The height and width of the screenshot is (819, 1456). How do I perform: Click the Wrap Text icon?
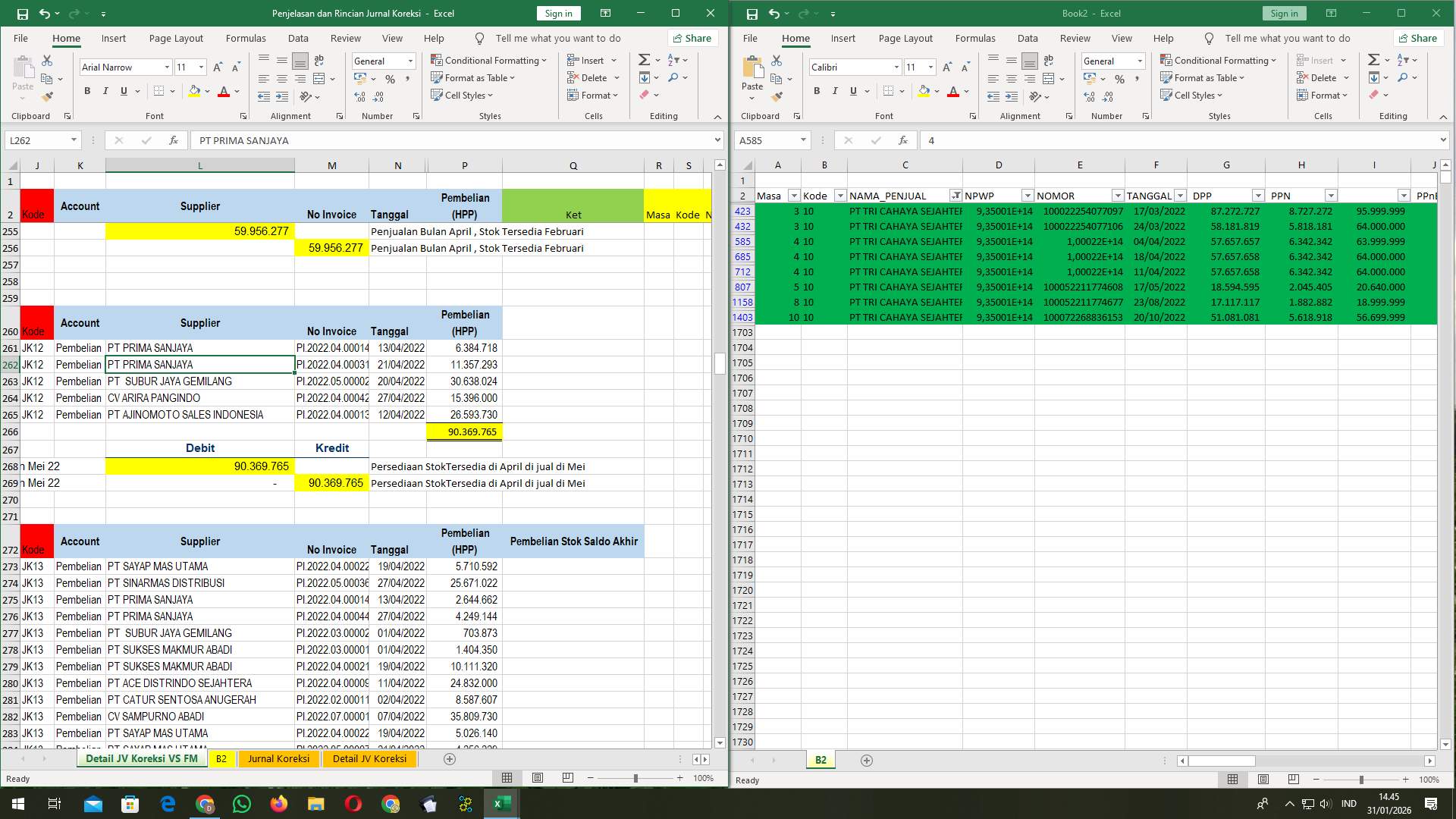click(x=318, y=60)
